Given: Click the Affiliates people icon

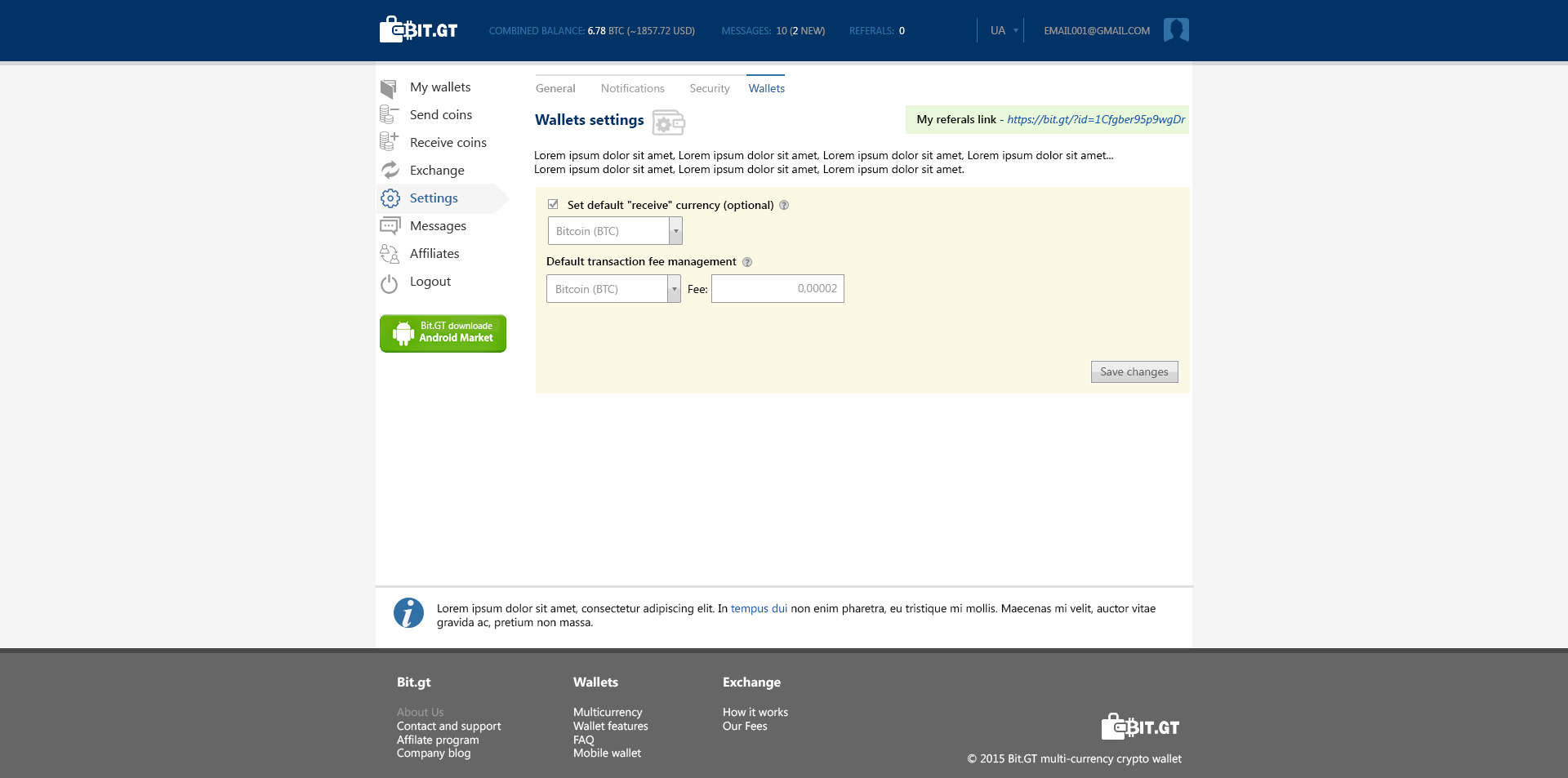Looking at the screenshot, I should 390,254.
